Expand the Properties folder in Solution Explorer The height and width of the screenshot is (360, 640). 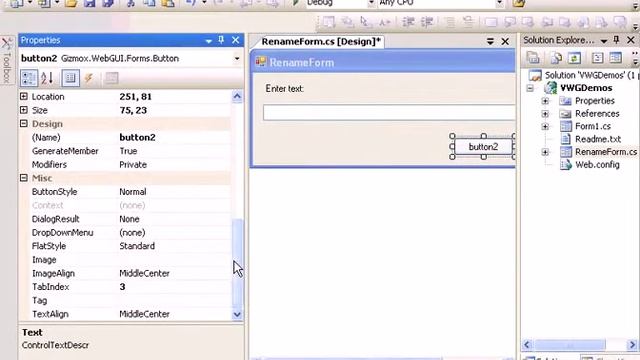(x=545, y=101)
